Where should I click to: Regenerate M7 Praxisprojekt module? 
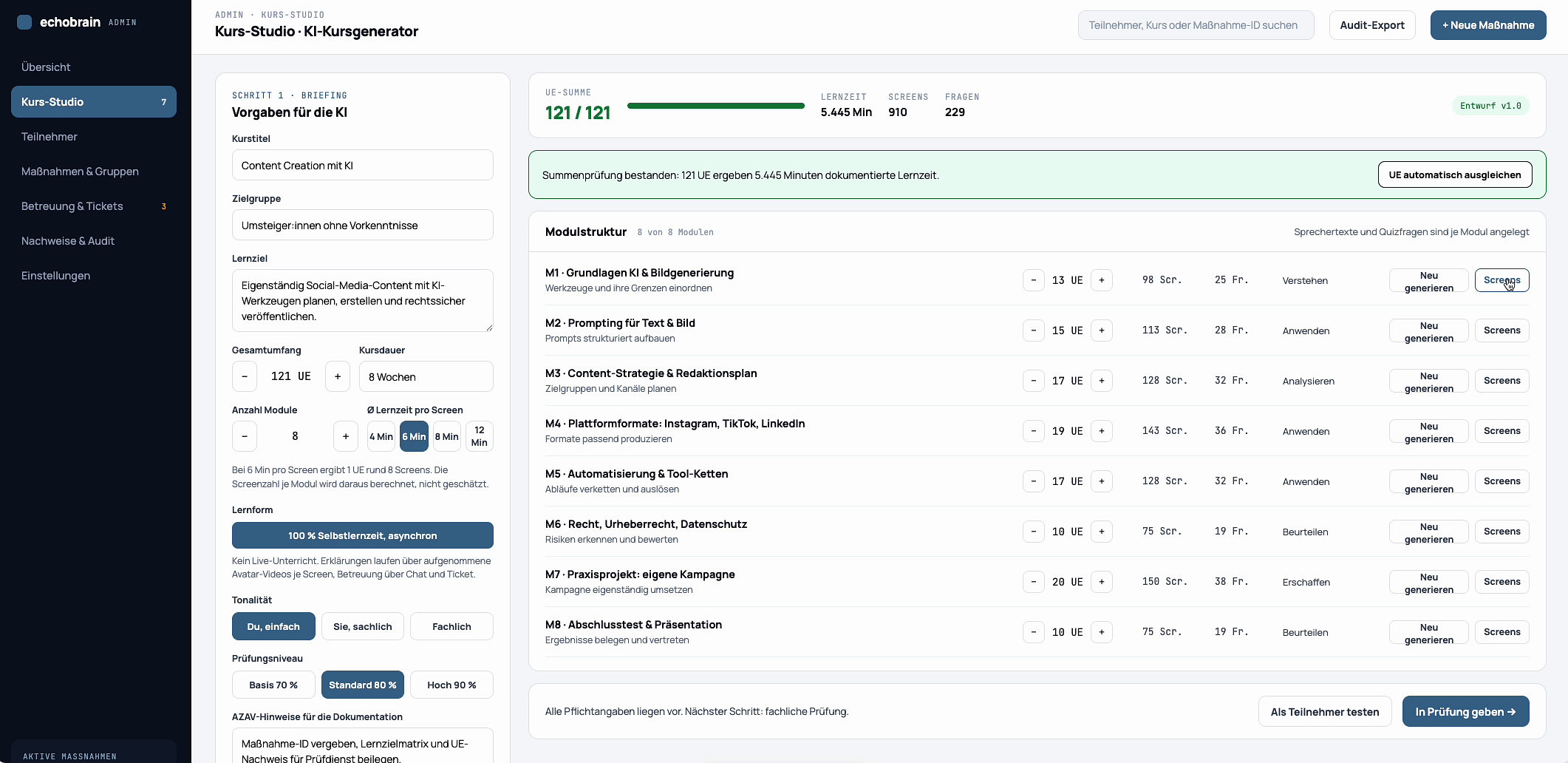click(x=1429, y=582)
